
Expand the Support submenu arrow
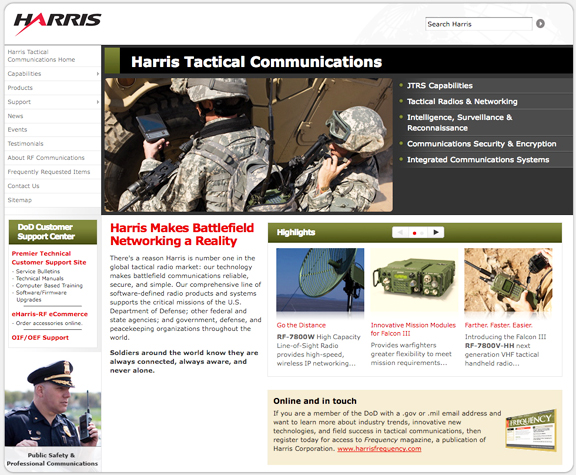click(97, 102)
